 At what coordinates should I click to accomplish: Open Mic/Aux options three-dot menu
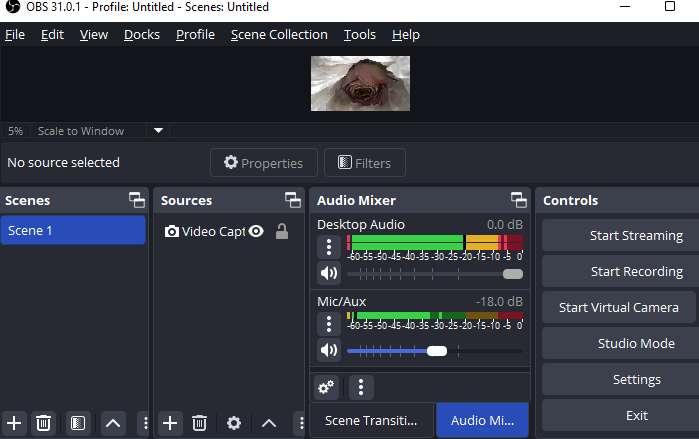(329, 324)
